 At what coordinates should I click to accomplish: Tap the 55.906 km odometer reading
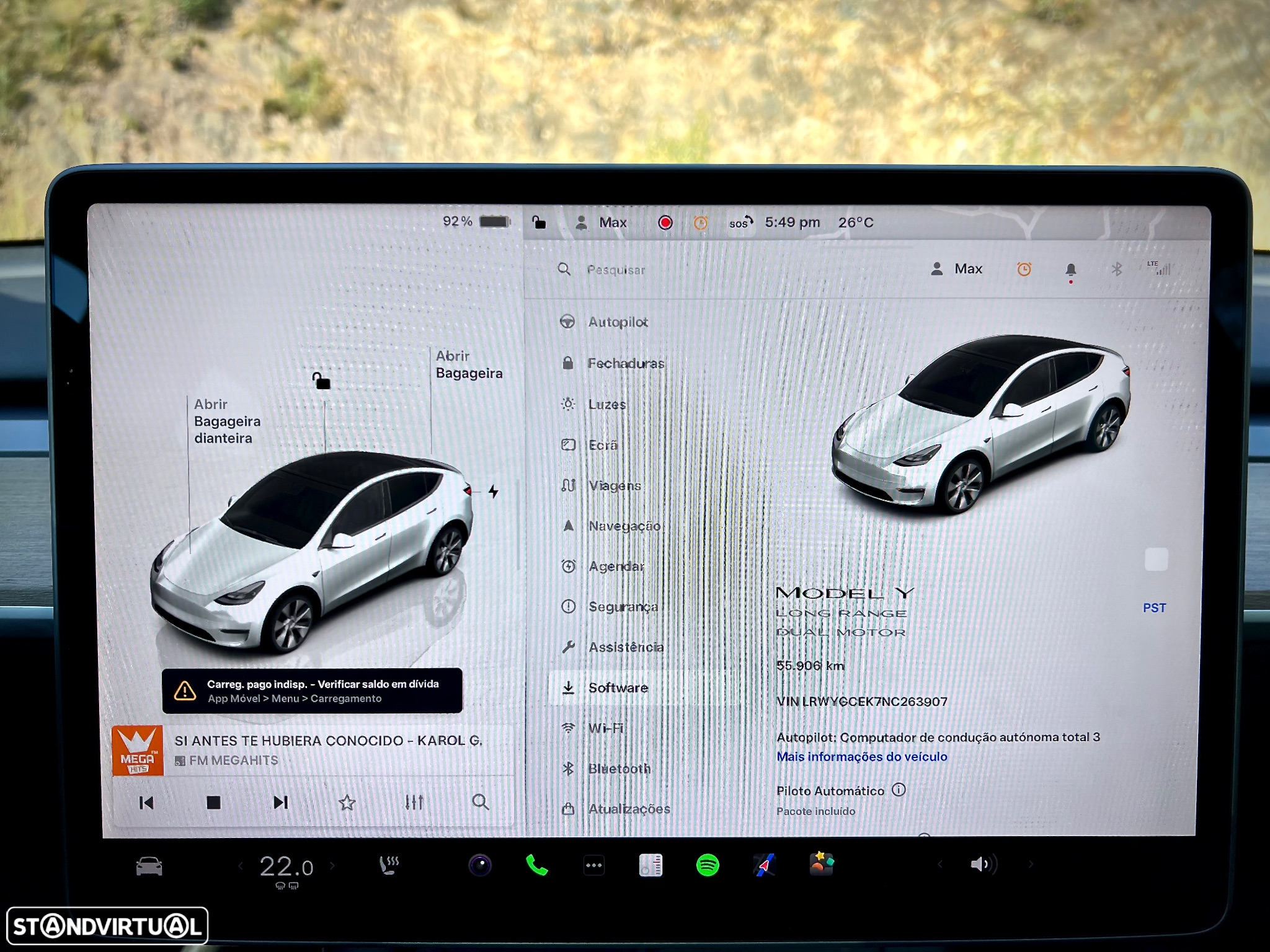coord(810,666)
